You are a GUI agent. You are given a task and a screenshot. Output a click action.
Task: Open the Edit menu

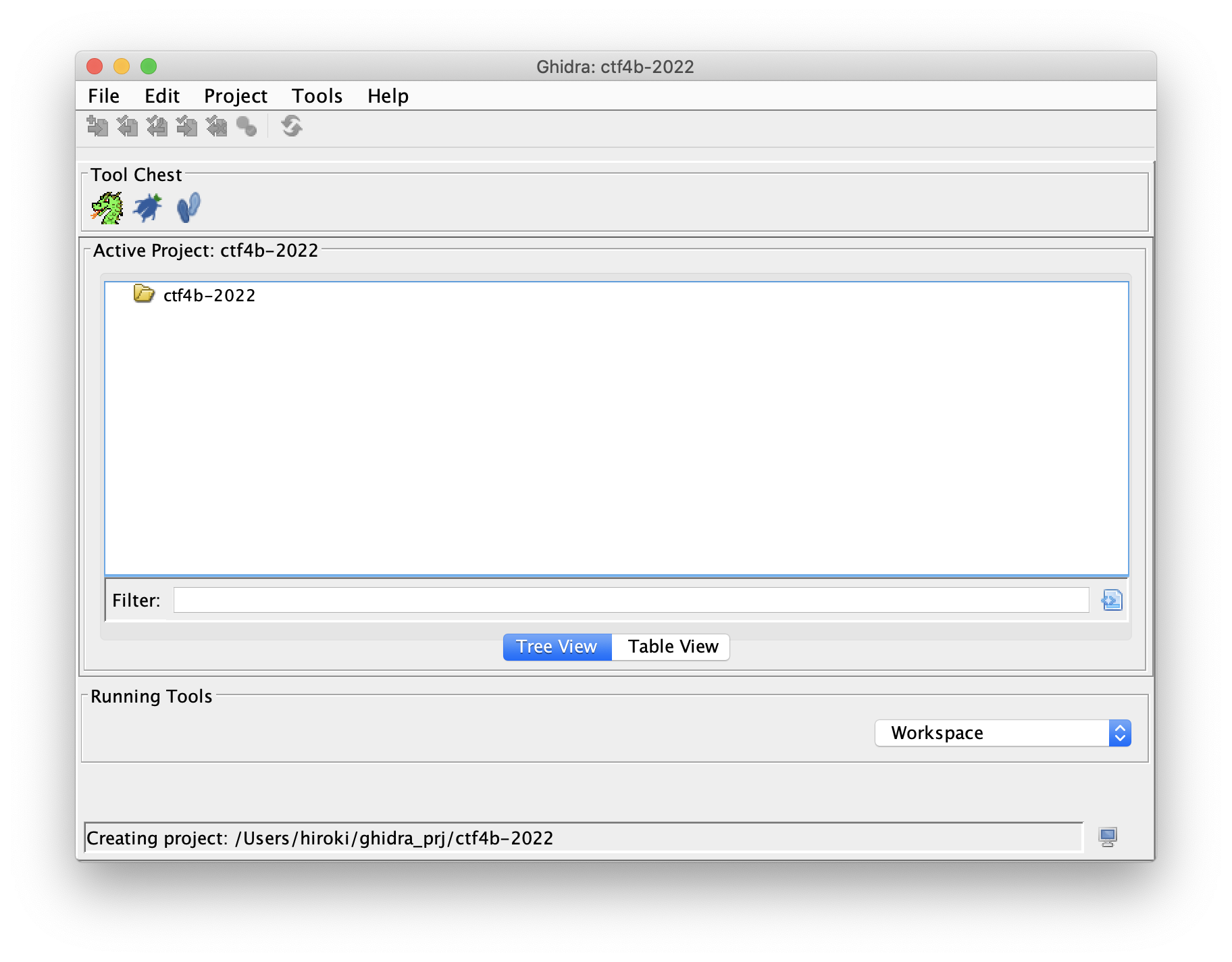(162, 96)
